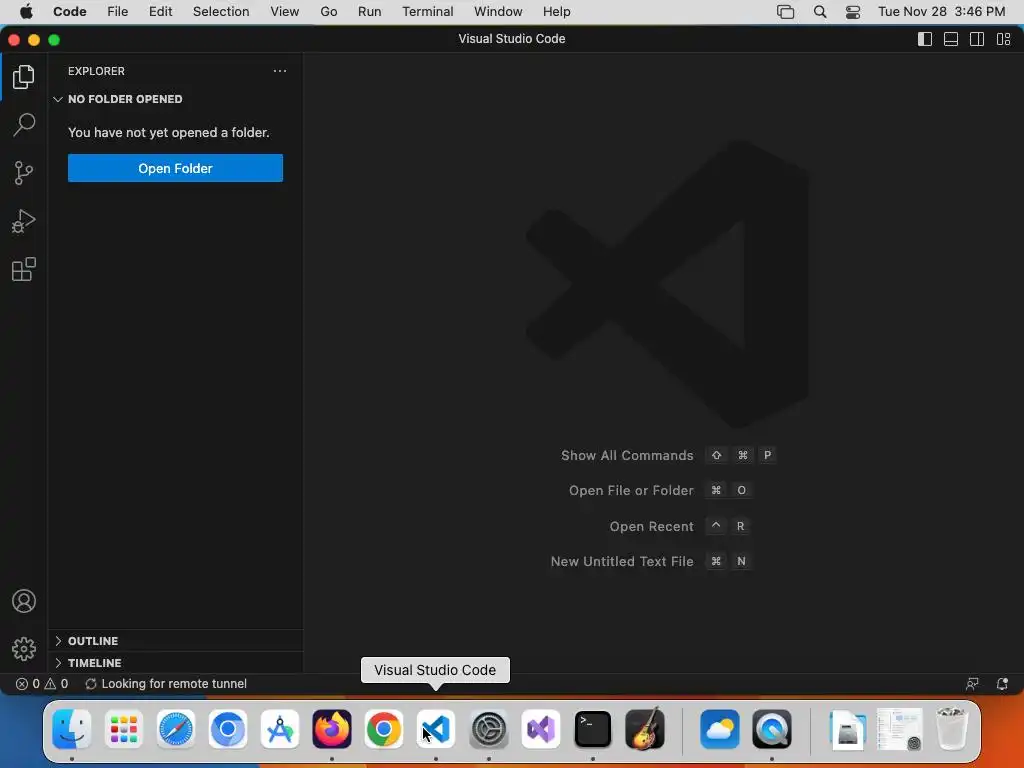
Task: Open the Apple menu
Action: tap(26, 12)
